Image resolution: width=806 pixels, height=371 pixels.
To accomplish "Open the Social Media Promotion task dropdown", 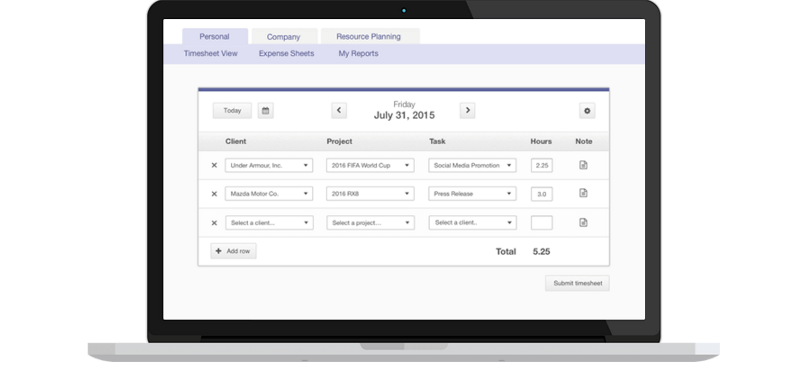I will (x=472, y=165).
